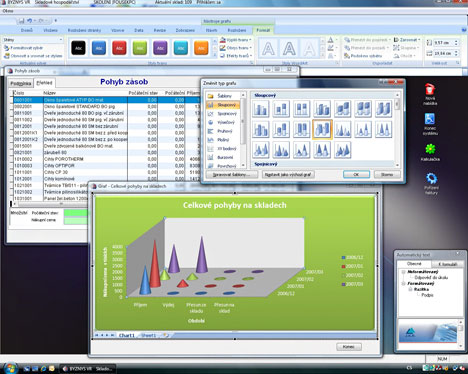The width and height of the screenshot is (468, 374).
Task: Launch the Kalkulačka desktop icon
Action: tap(430, 152)
